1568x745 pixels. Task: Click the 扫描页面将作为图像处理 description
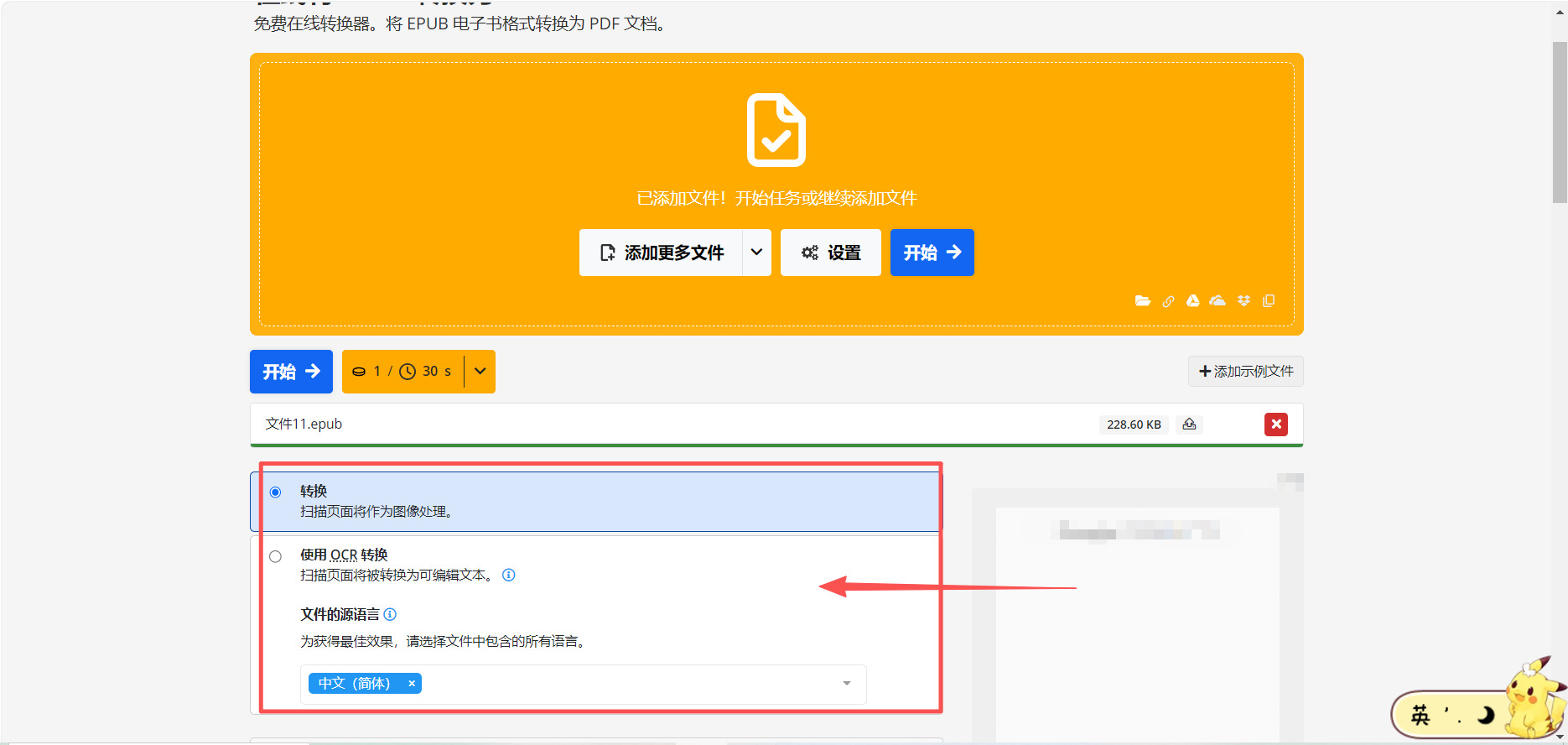(x=376, y=512)
